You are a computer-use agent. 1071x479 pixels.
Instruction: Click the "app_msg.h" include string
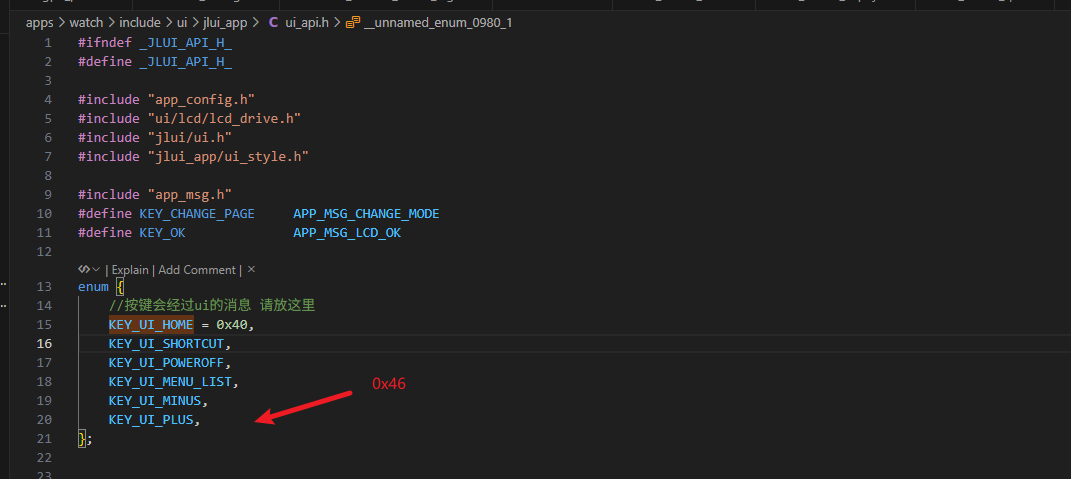(x=190, y=195)
